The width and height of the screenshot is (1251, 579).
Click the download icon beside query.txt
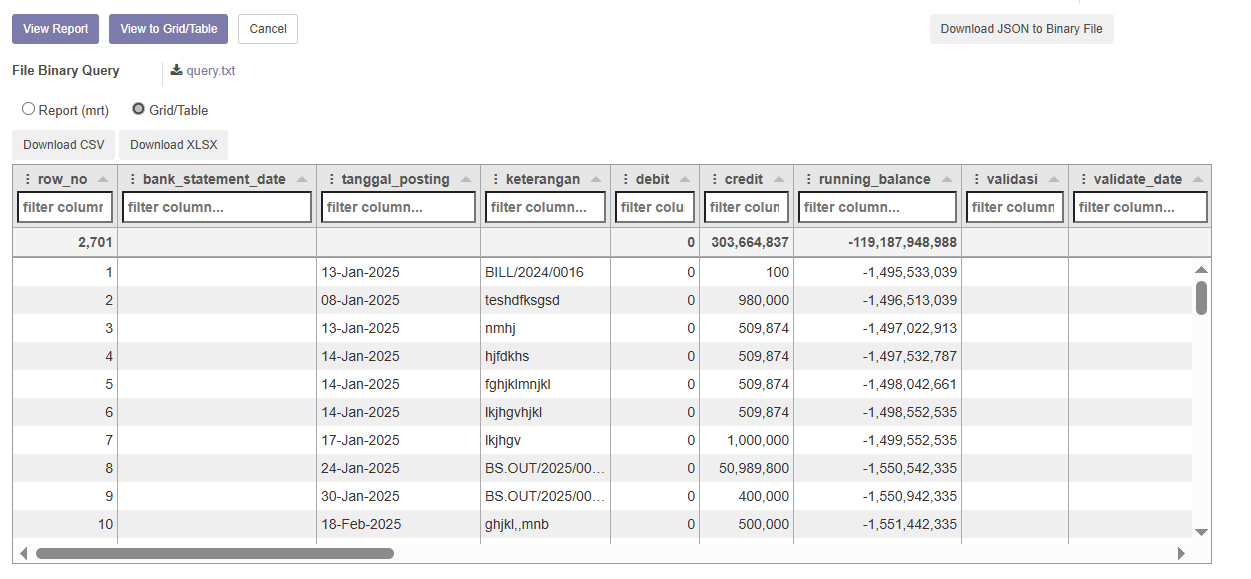coord(176,71)
